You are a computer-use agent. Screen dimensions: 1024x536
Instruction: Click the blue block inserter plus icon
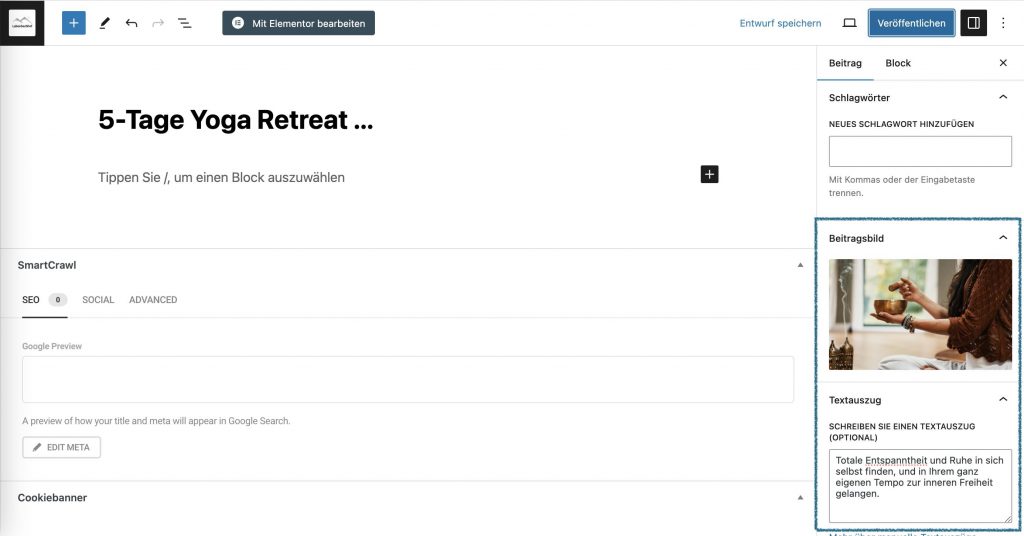[x=74, y=23]
